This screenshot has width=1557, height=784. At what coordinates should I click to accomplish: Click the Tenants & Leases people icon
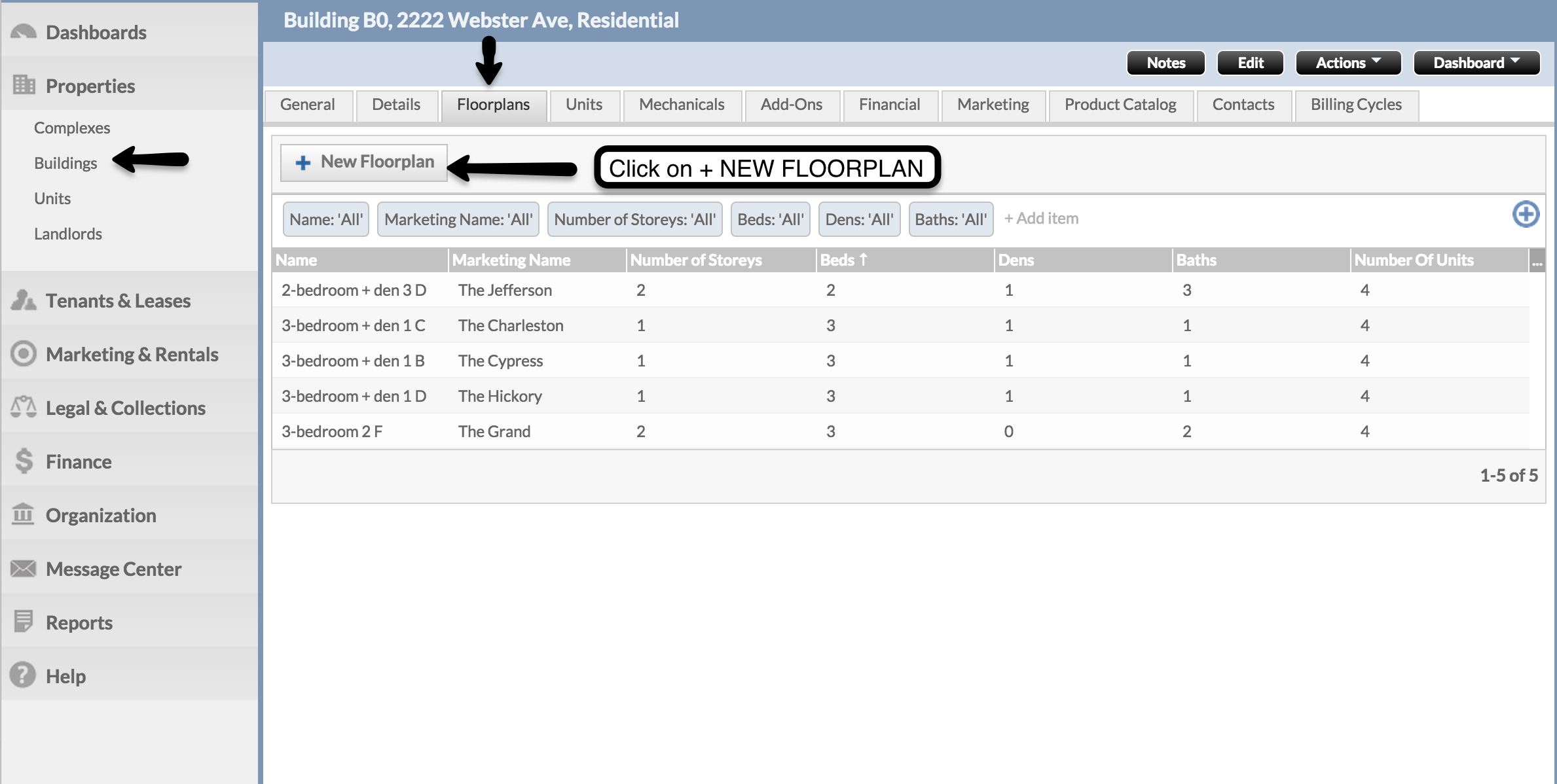pos(24,300)
